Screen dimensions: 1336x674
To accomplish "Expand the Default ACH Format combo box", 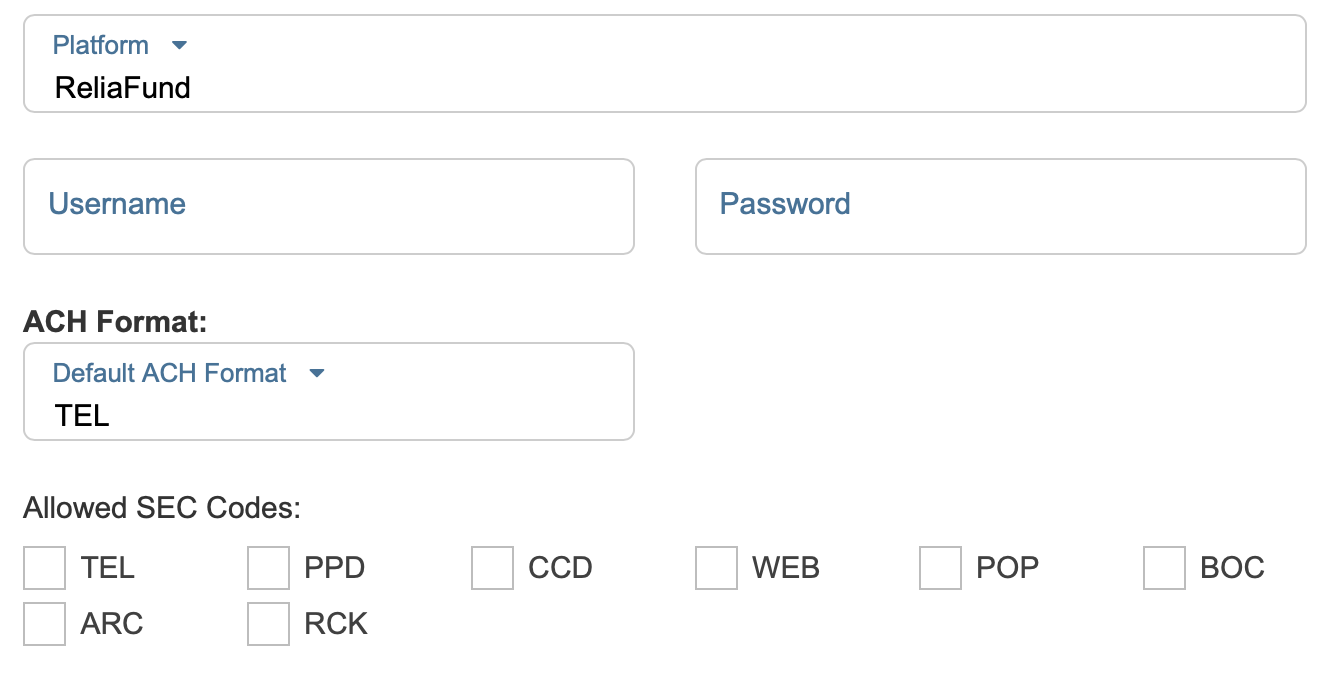I will 328,392.
